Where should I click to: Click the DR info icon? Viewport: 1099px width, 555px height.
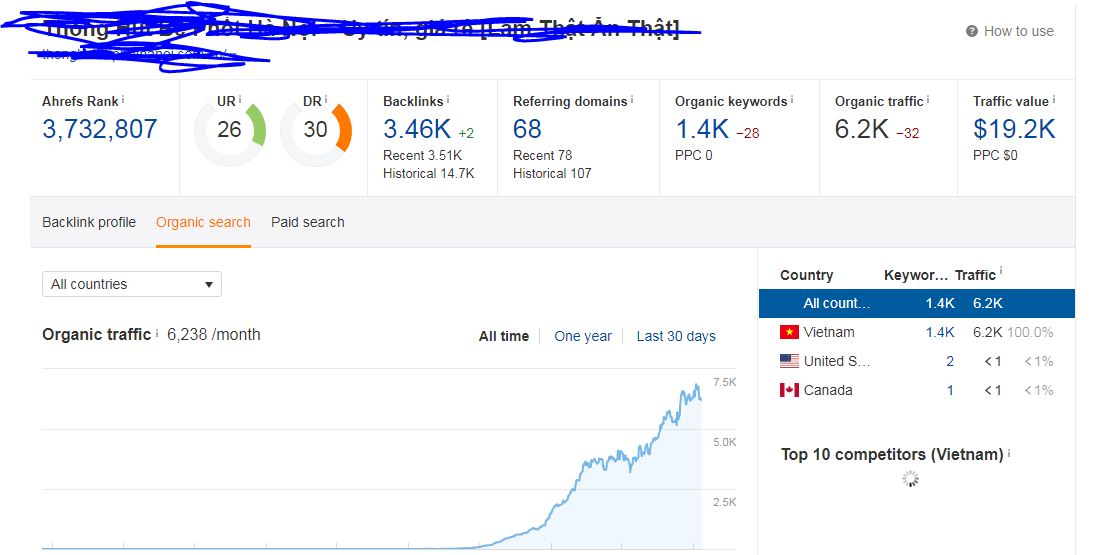[x=326, y=100]
